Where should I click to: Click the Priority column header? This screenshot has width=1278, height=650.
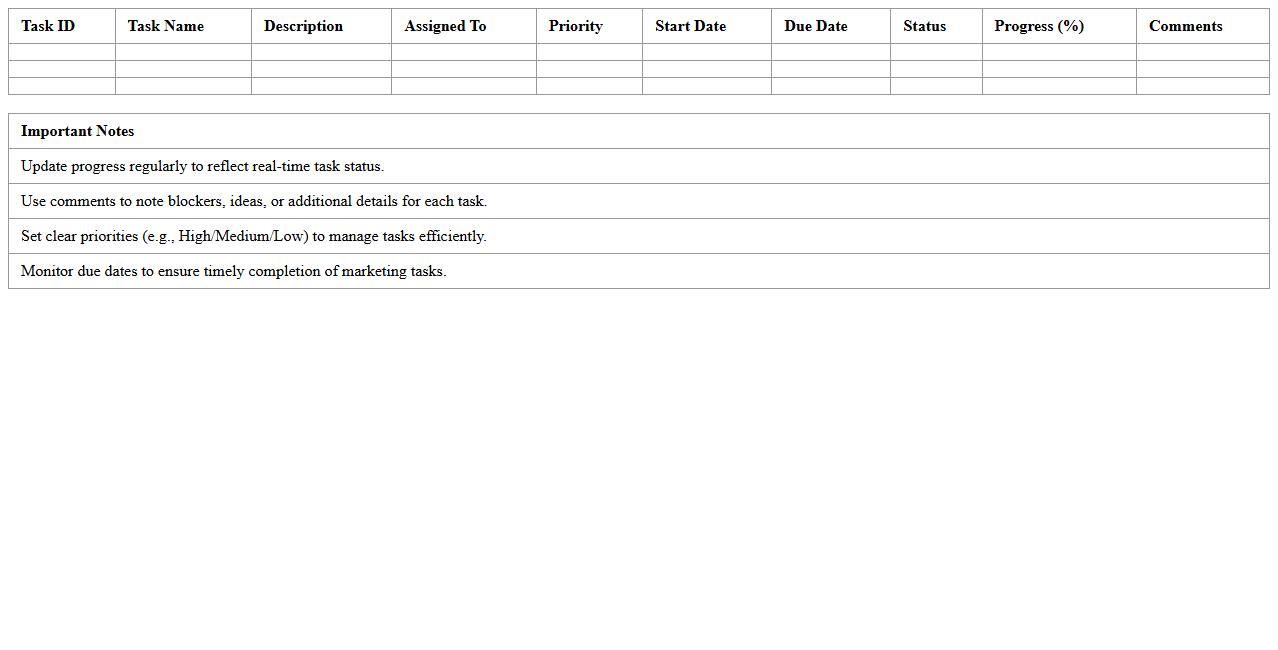coord(575,26)
